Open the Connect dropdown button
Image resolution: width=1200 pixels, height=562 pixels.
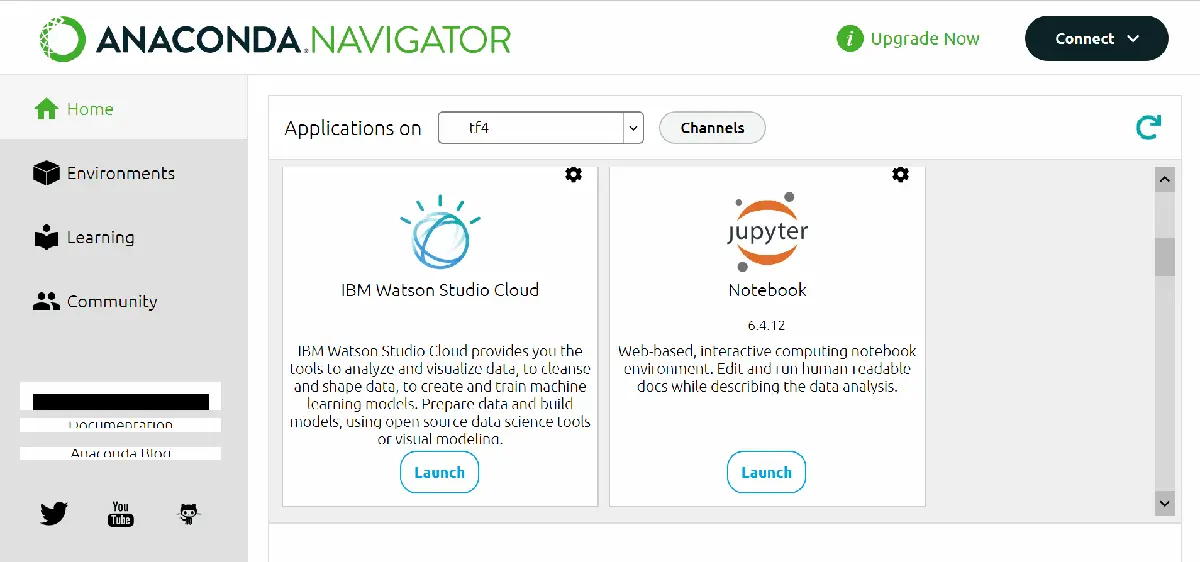[x=1097, y=39]
